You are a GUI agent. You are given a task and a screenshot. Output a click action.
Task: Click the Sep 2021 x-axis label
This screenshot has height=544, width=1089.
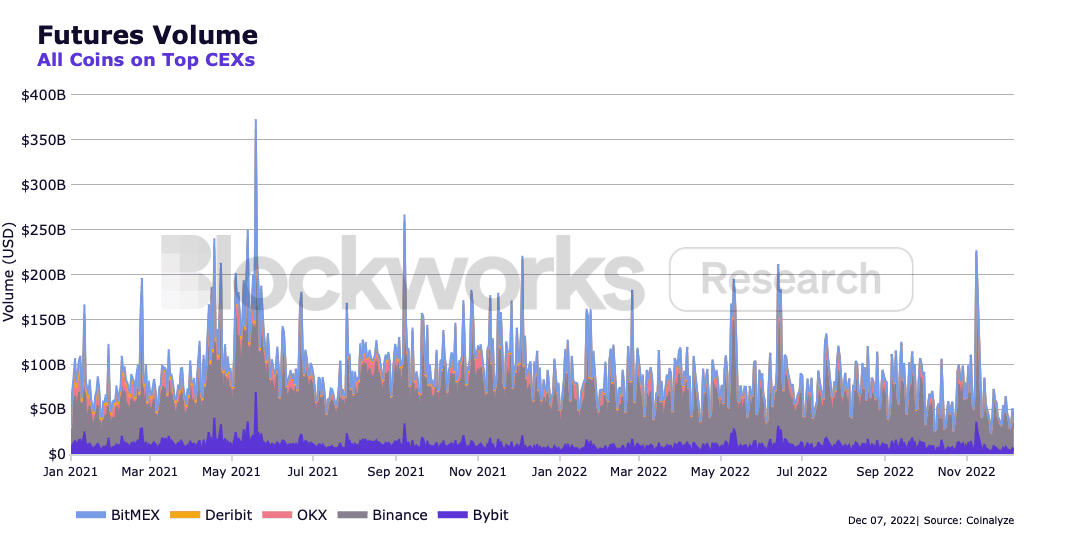coord(395,472)
